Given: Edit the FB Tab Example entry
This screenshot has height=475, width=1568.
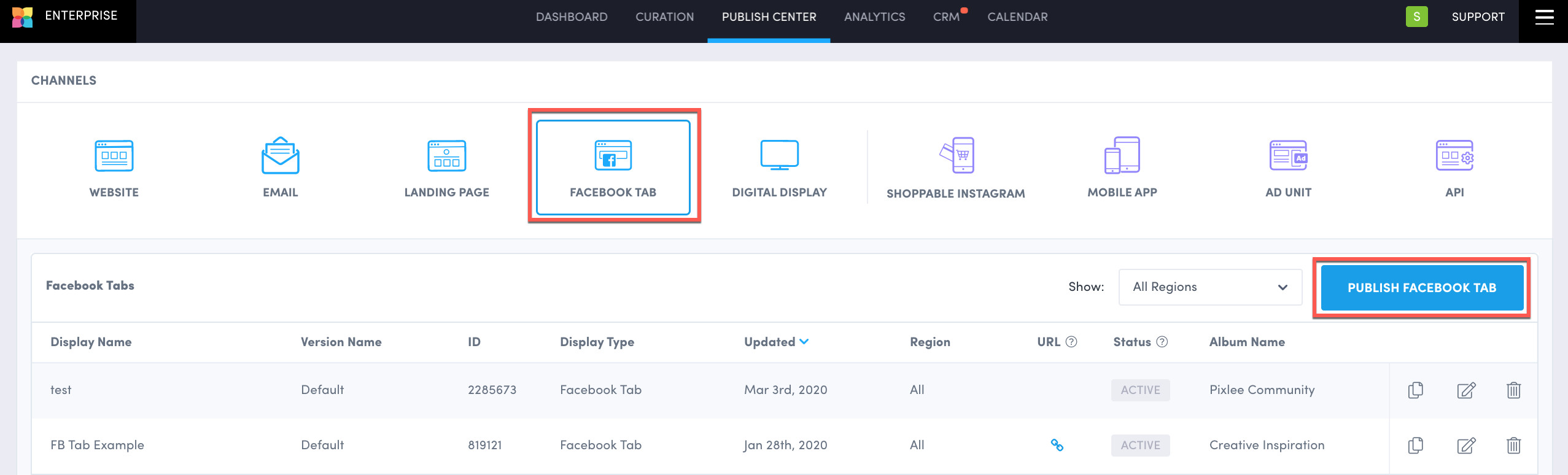Looking at the screenshot, I should [x=1466, y=445].
